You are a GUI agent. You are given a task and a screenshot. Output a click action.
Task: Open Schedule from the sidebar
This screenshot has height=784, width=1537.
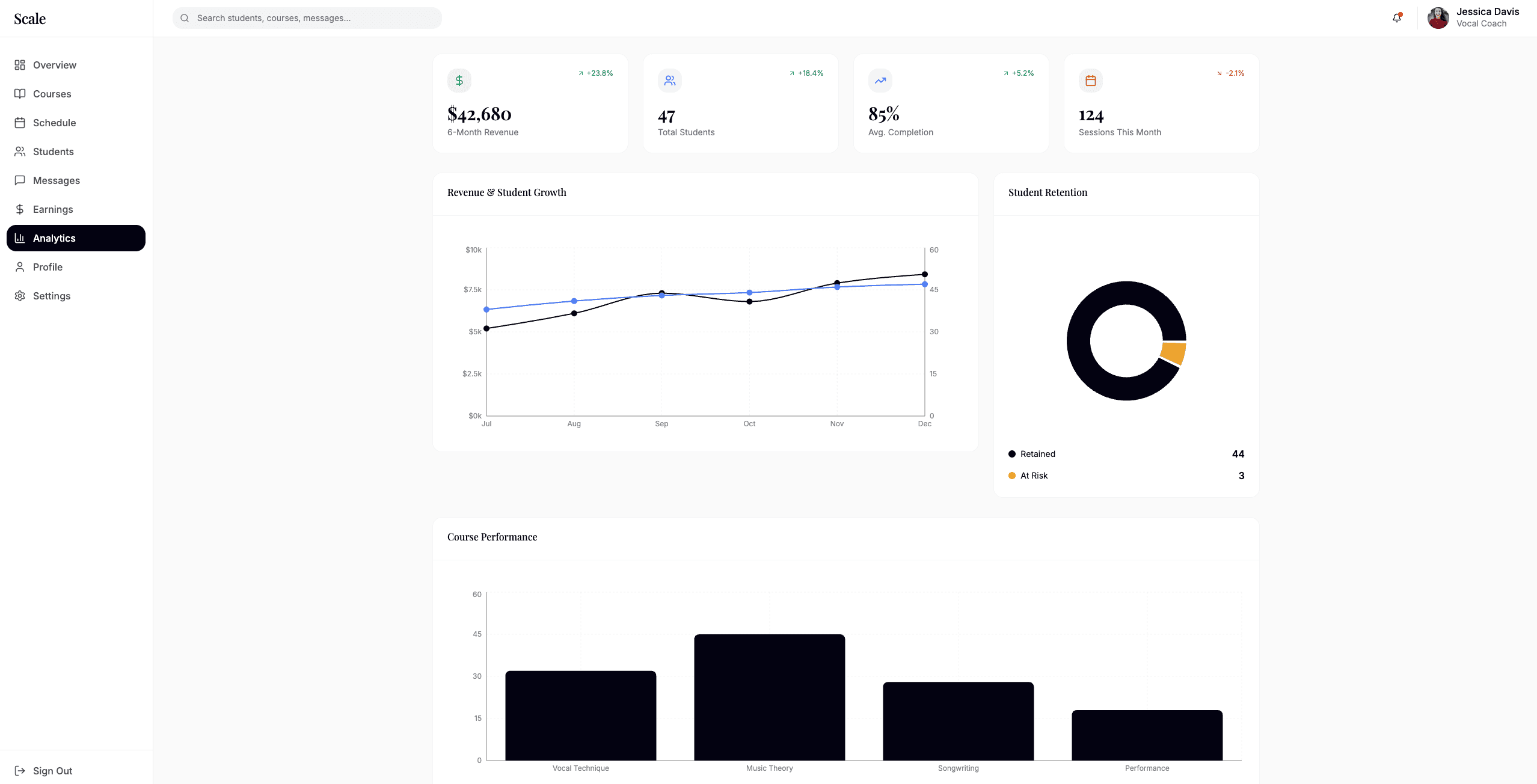54,123
